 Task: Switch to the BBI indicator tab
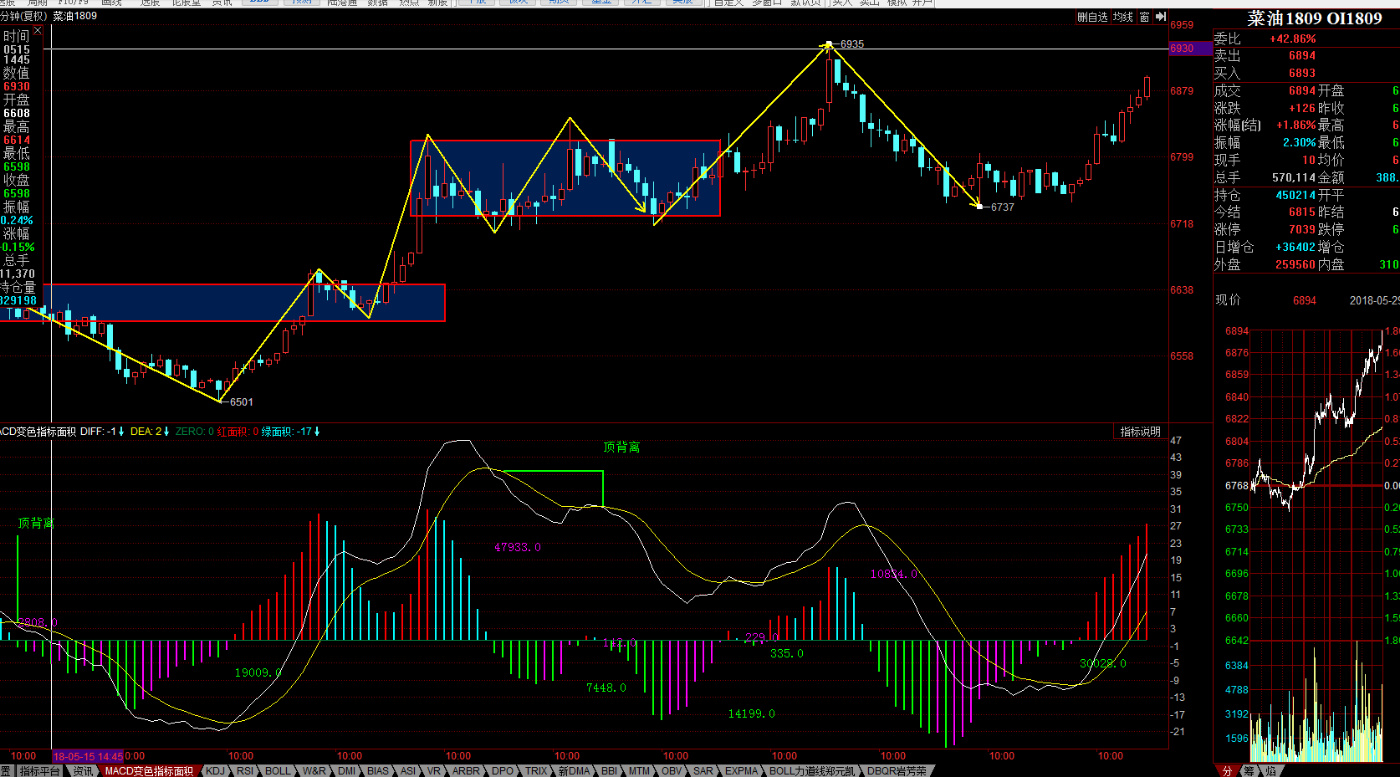(609, 771)
